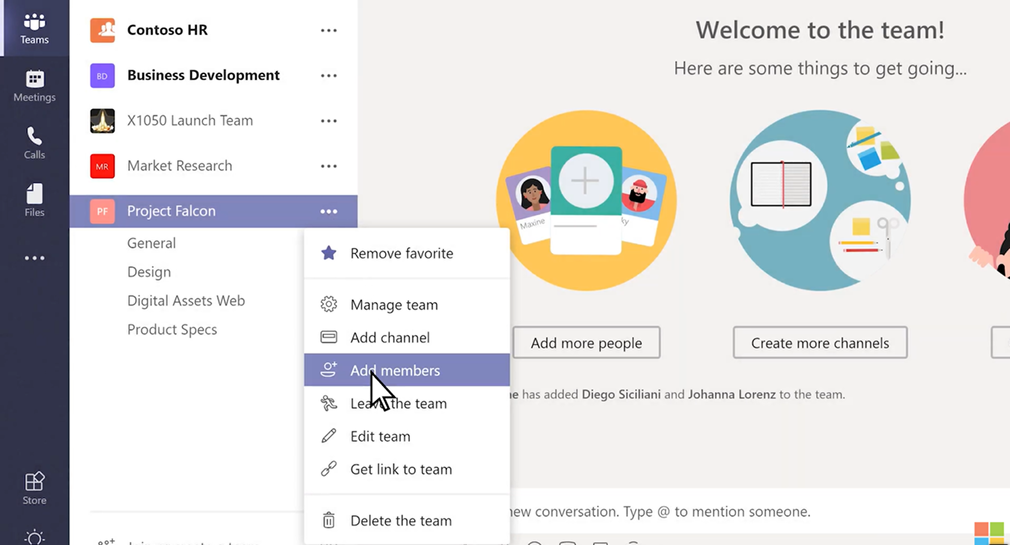The image size is (1010, 545).
Task: Click the name Johanna Lorenz
Action: pos(732,394)
